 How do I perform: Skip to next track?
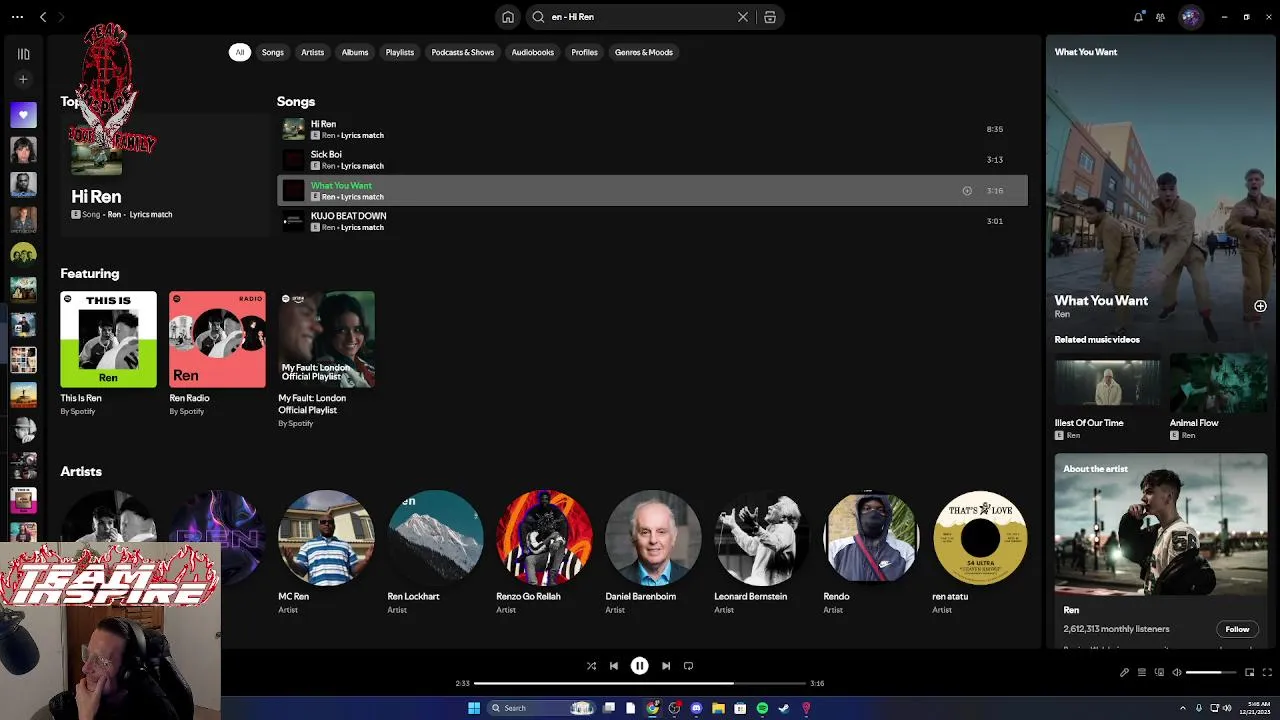[665, 665]
